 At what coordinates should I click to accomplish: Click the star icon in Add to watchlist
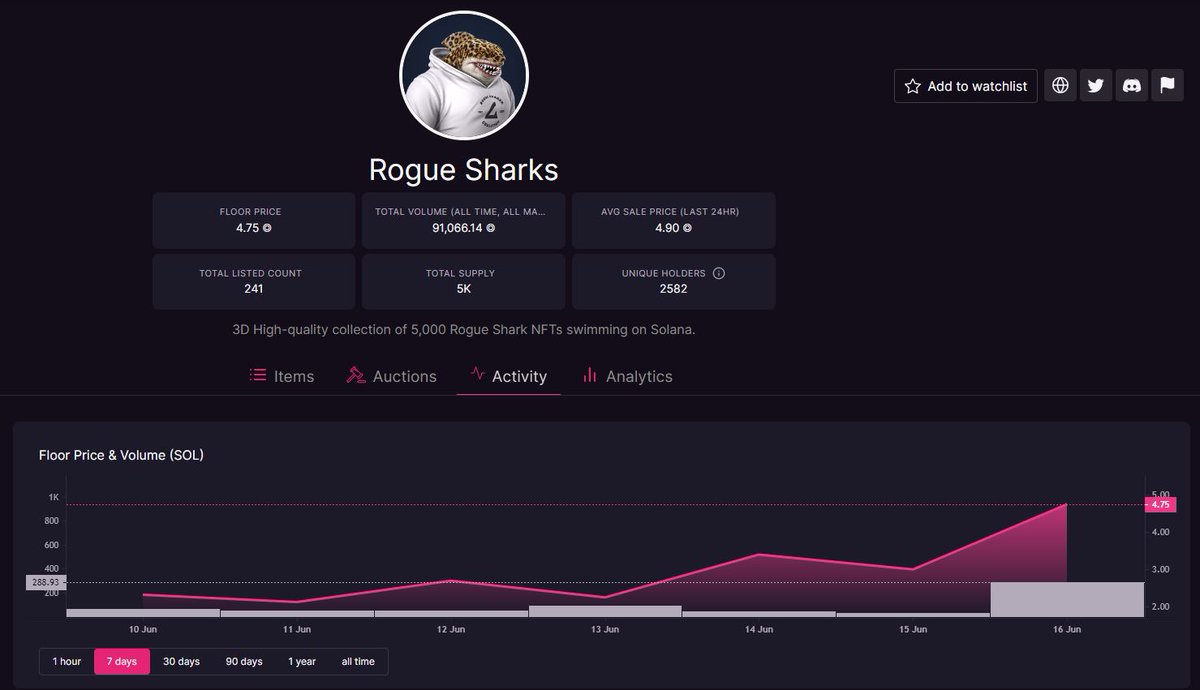click(912, 86)
